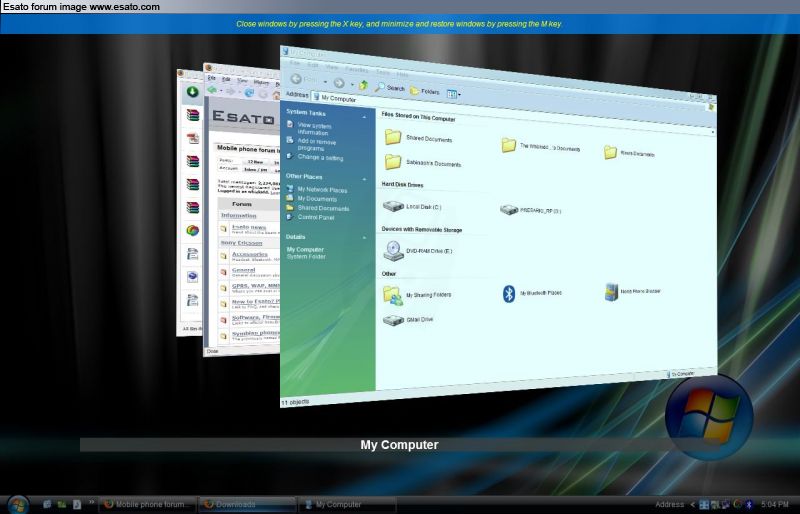The width and height of the screenshot is (800, 514).
Task: Expand hidden tray icons arrow
Action: (692, 504)
